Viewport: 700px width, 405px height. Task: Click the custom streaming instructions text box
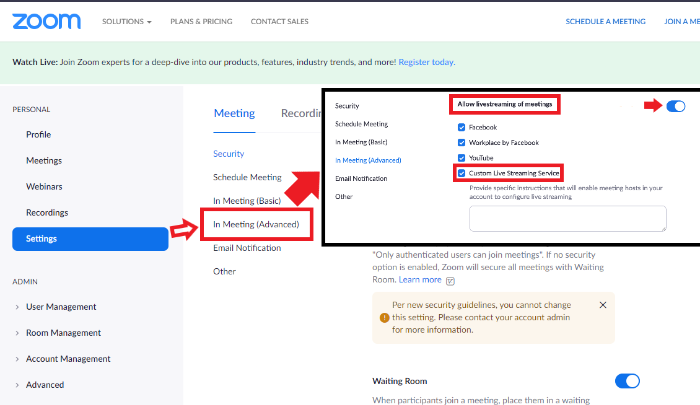point(568,218)
